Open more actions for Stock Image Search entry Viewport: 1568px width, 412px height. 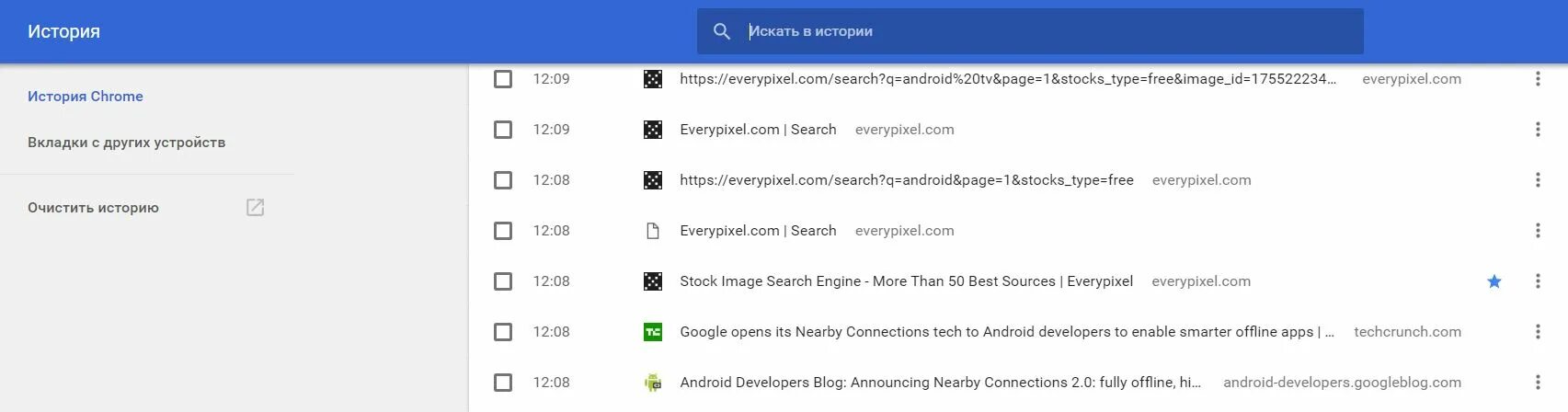(1538, 281)
